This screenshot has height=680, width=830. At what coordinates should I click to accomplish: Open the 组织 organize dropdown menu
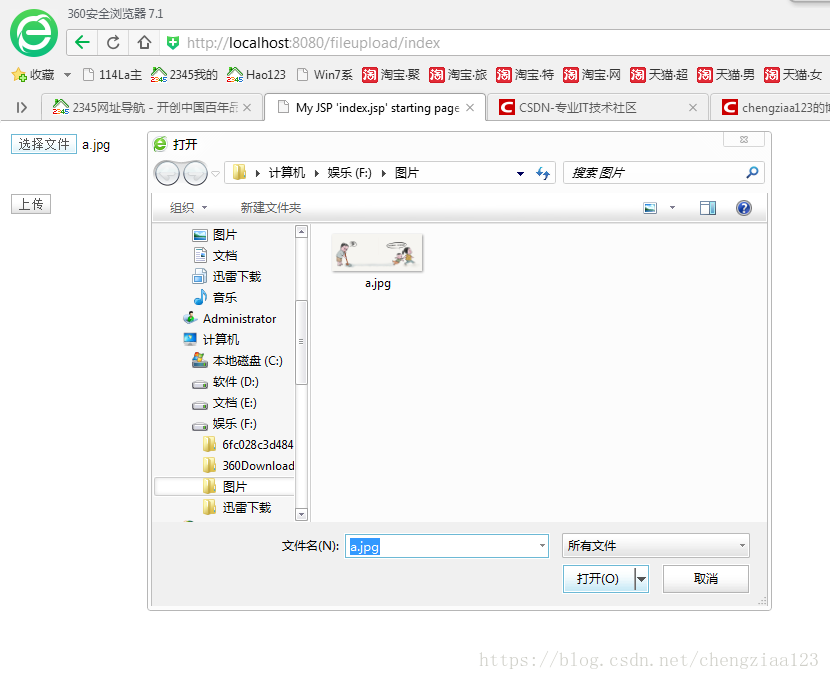(x=188, y=208)
